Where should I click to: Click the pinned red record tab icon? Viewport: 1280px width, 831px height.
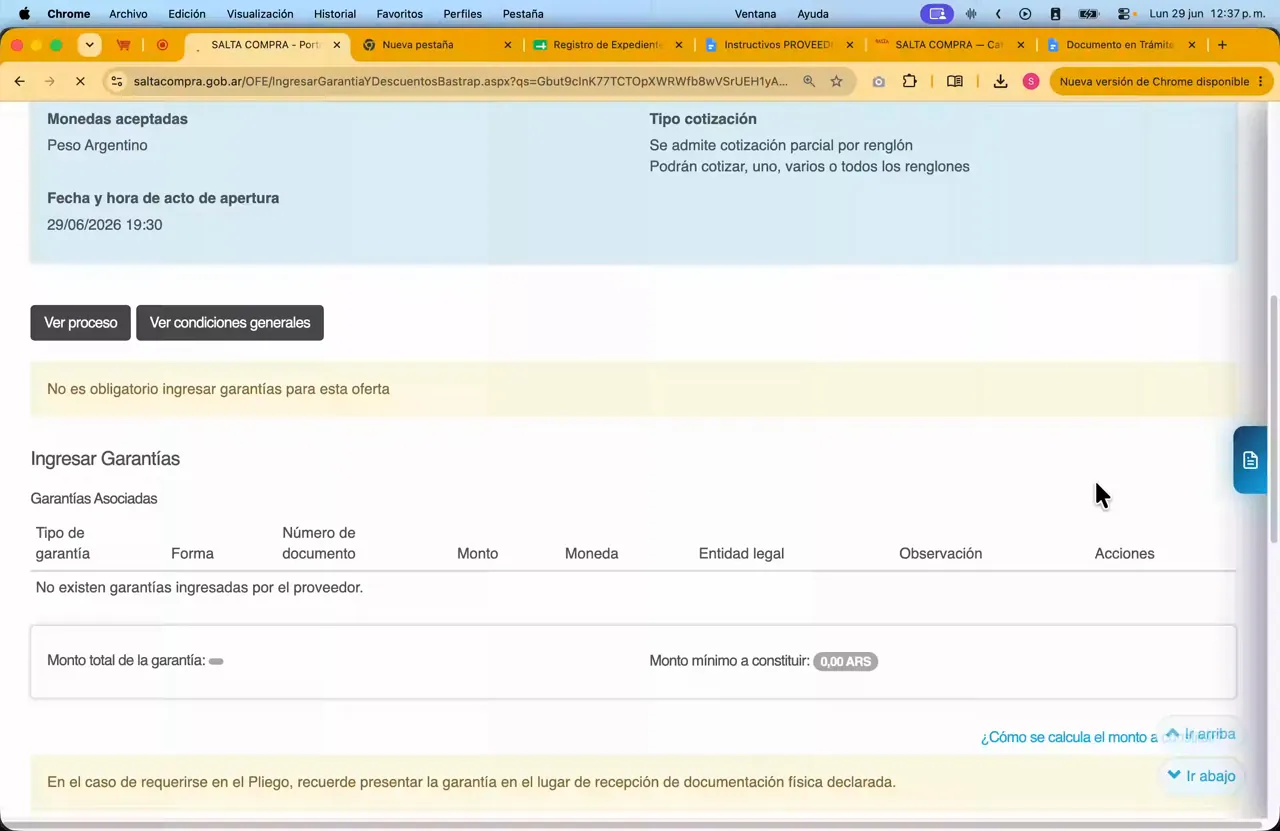[163, 45]
